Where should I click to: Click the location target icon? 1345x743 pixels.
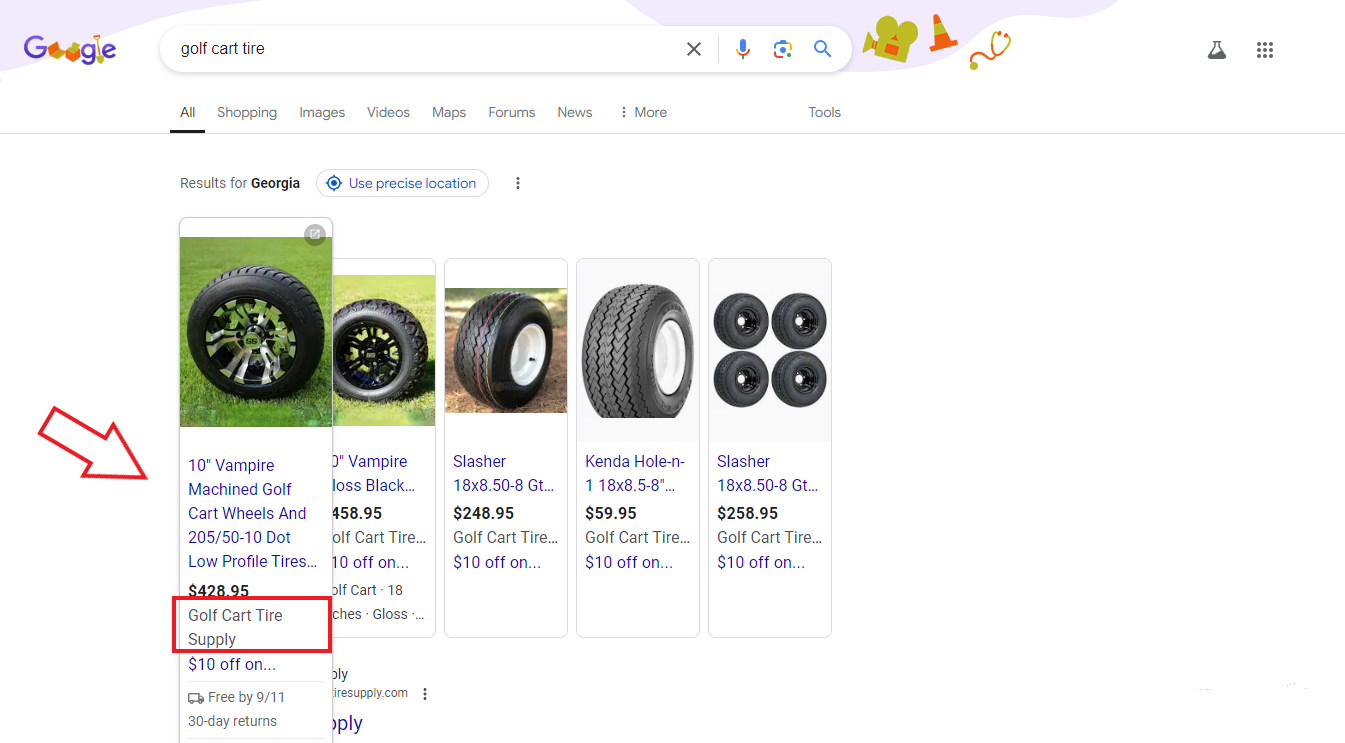(334, 183)
